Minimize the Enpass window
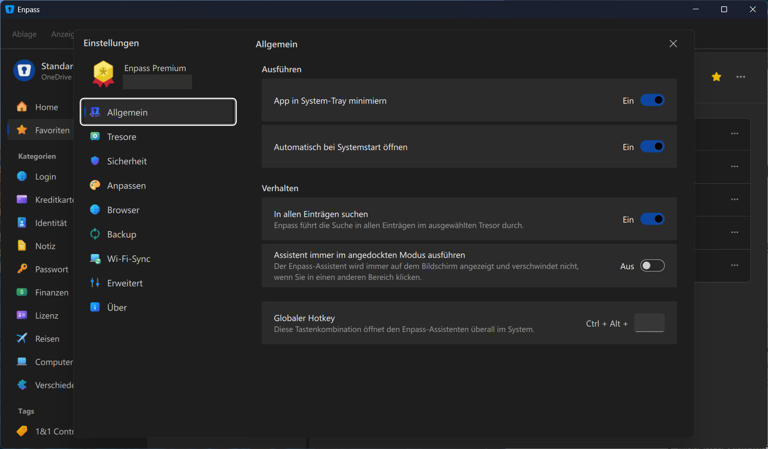This screenshot has height=449, width=768. (x=696, y=9)
